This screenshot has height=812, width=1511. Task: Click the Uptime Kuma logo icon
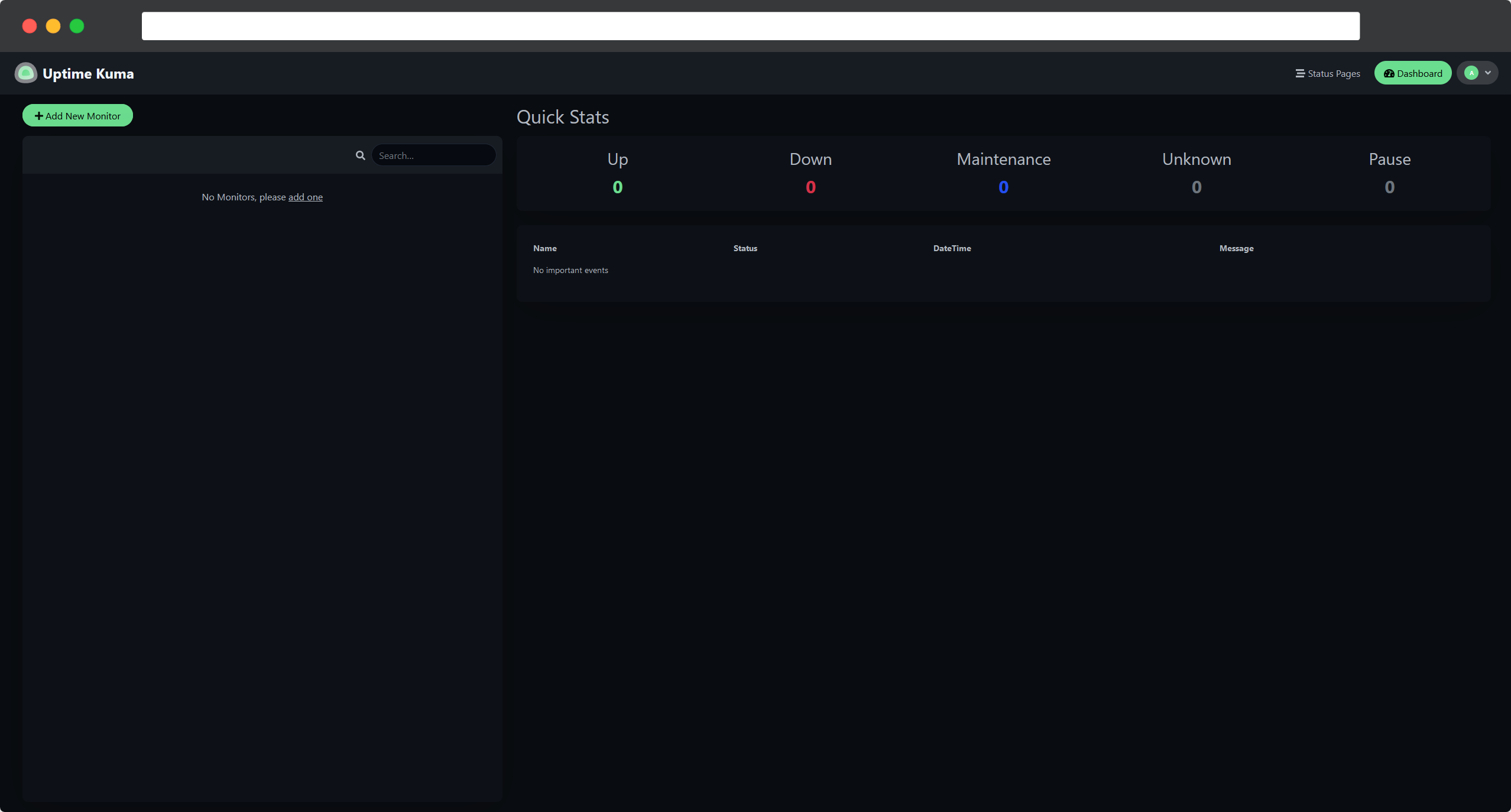(x=25, y=73)
